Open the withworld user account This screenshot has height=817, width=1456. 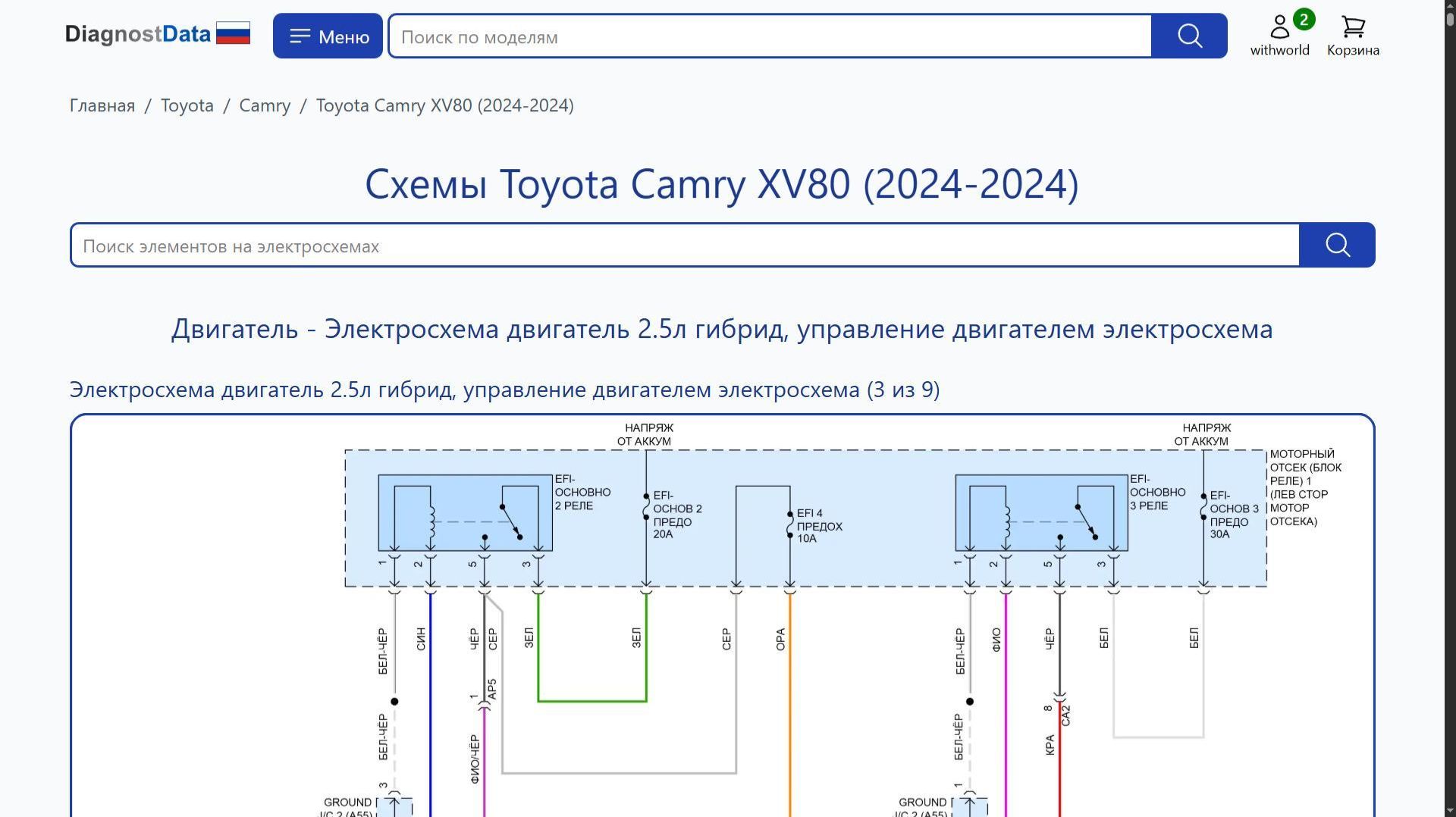click(1280, 36)
